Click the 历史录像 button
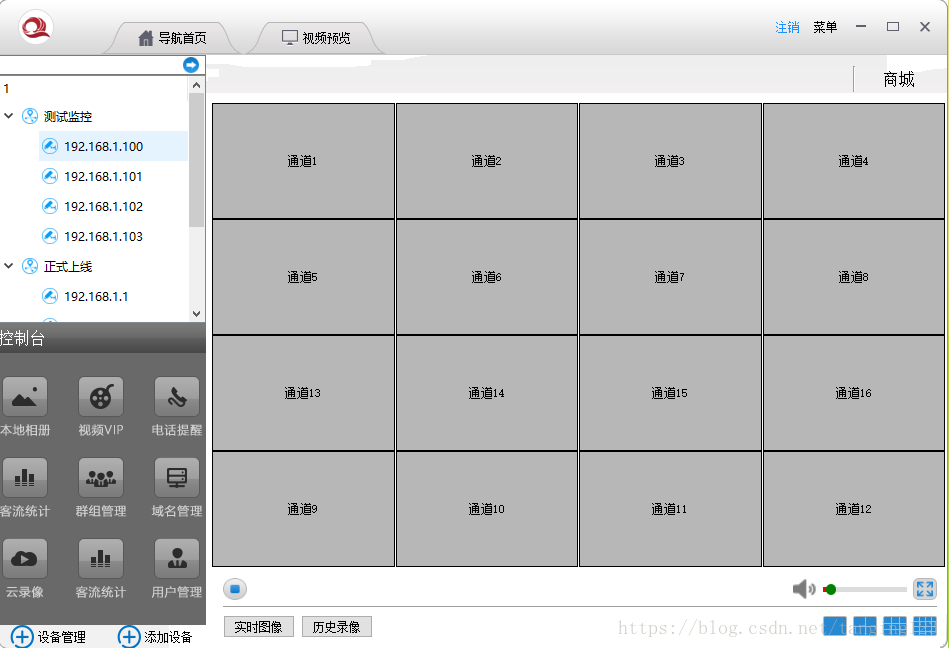Screen dimensions: 949x648 click(x=337, y=627)
